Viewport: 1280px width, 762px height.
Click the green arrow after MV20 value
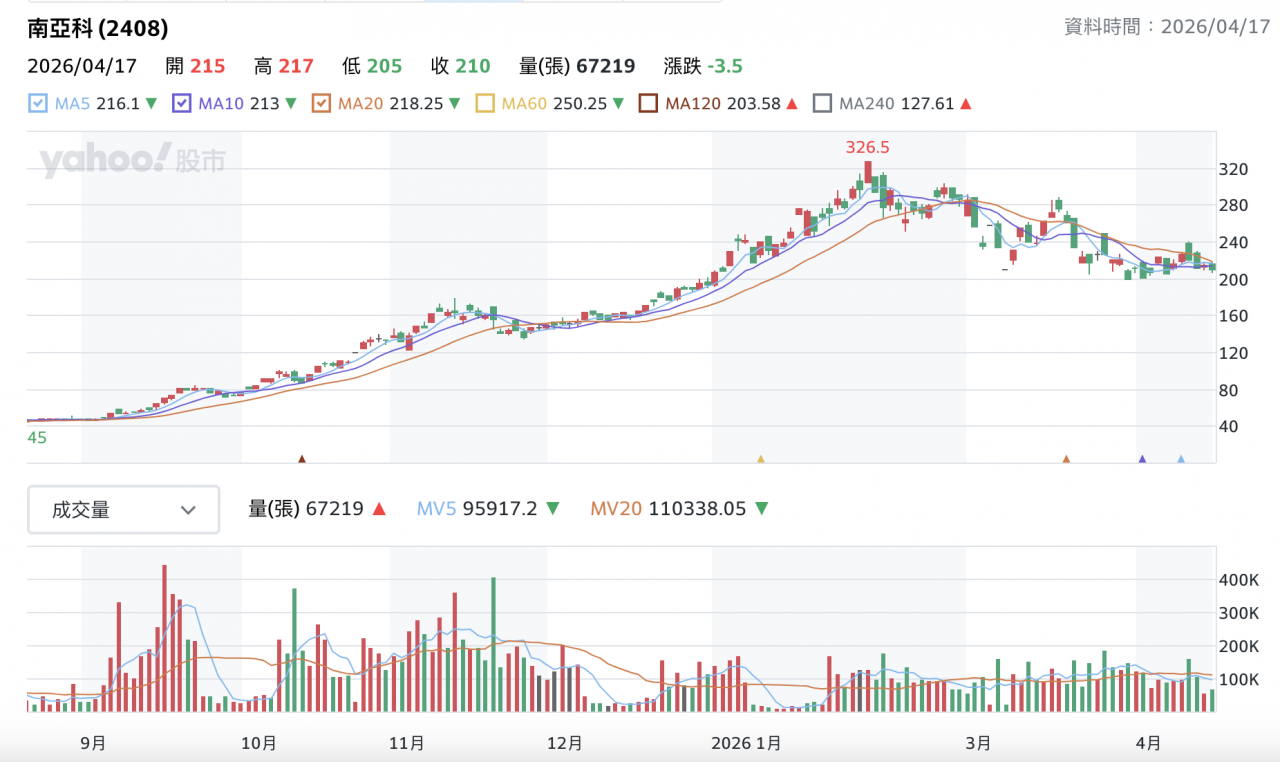[x=761, y=509]
